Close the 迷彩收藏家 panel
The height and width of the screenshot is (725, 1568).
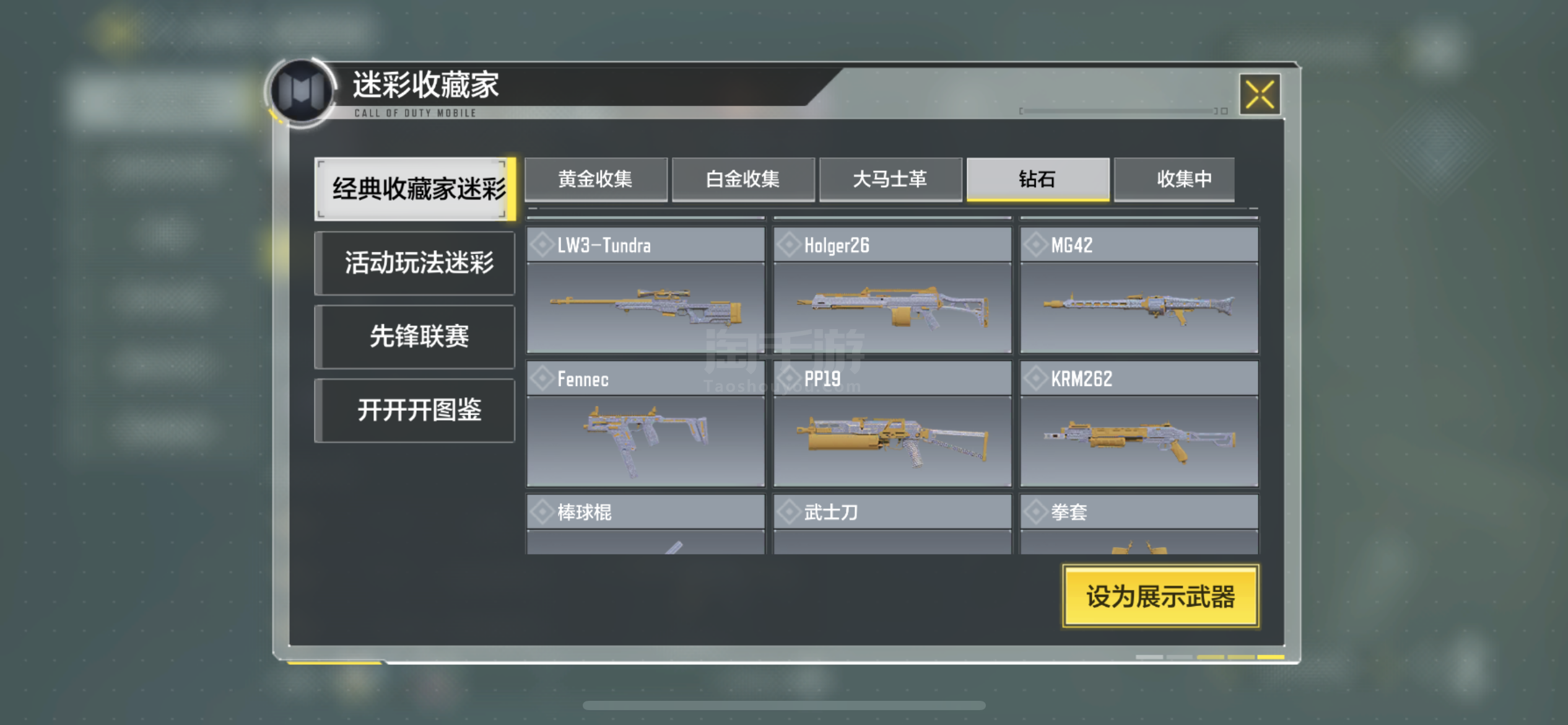1260,95
